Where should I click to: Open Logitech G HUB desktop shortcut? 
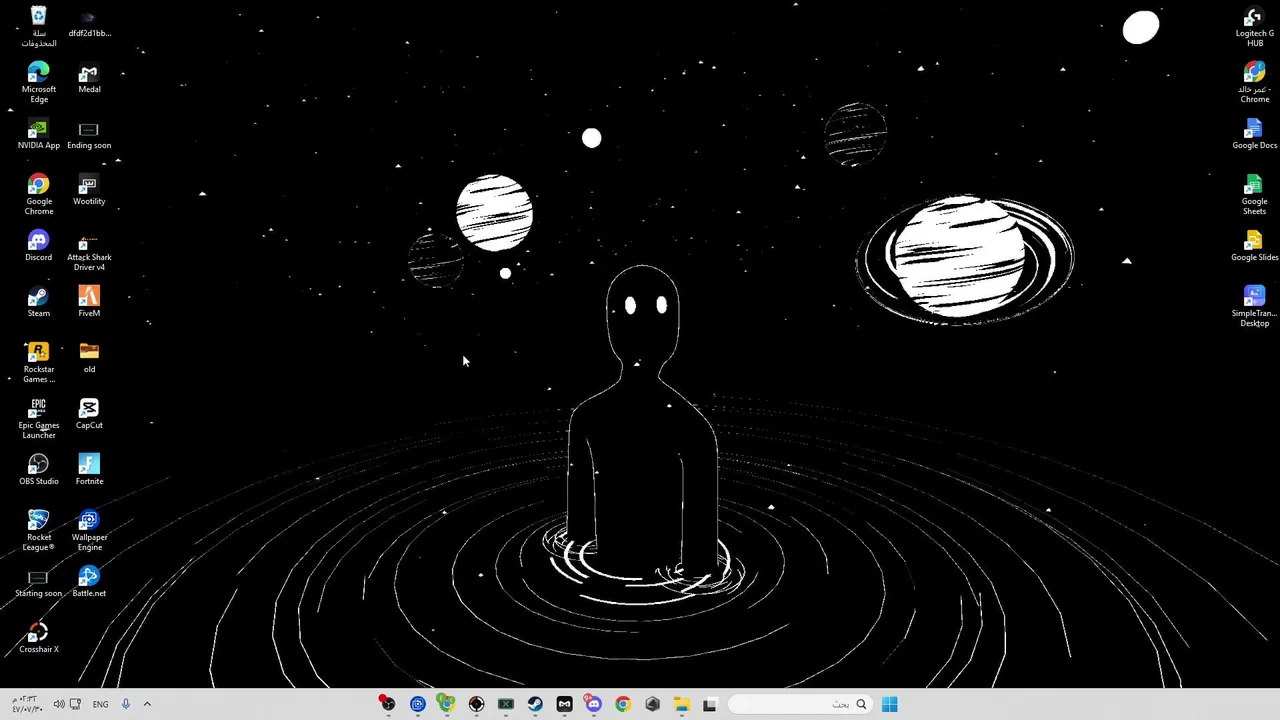(x=1254, y=26)
